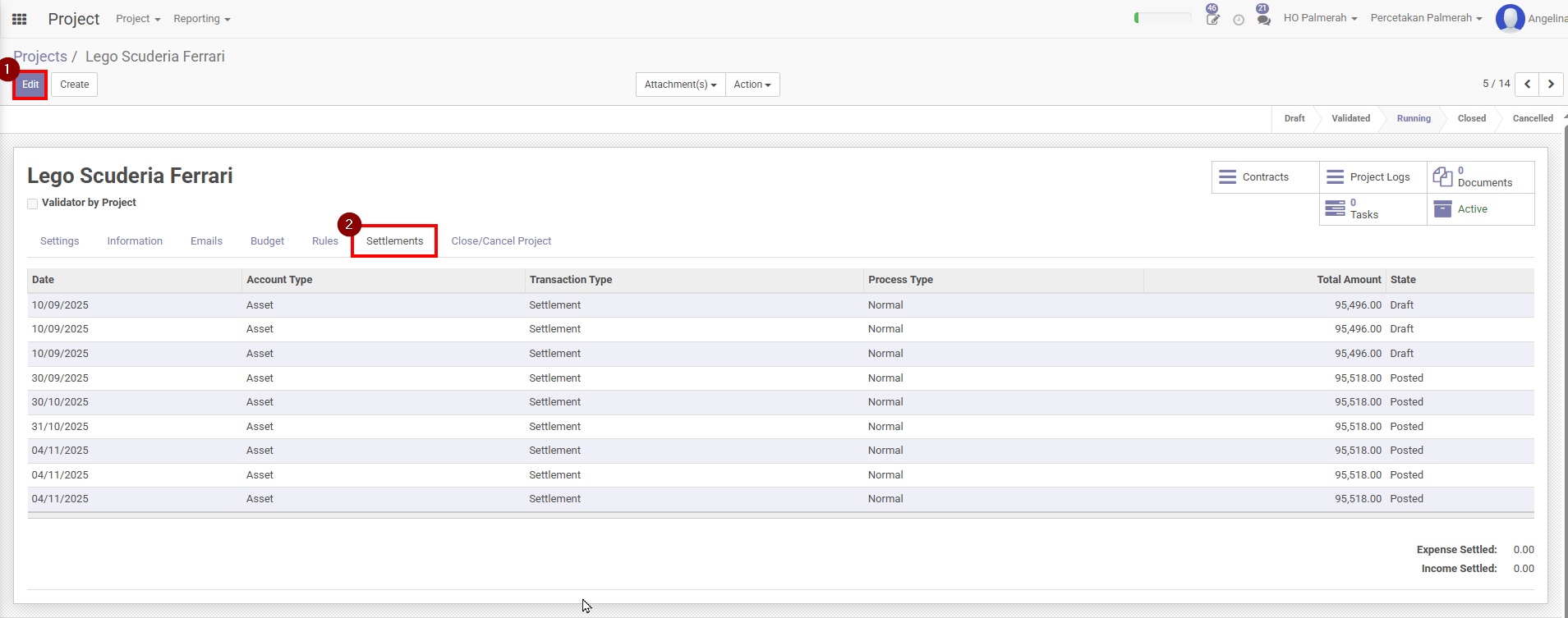Open the pending edits icon with 46 badge

pos(1212,18)
